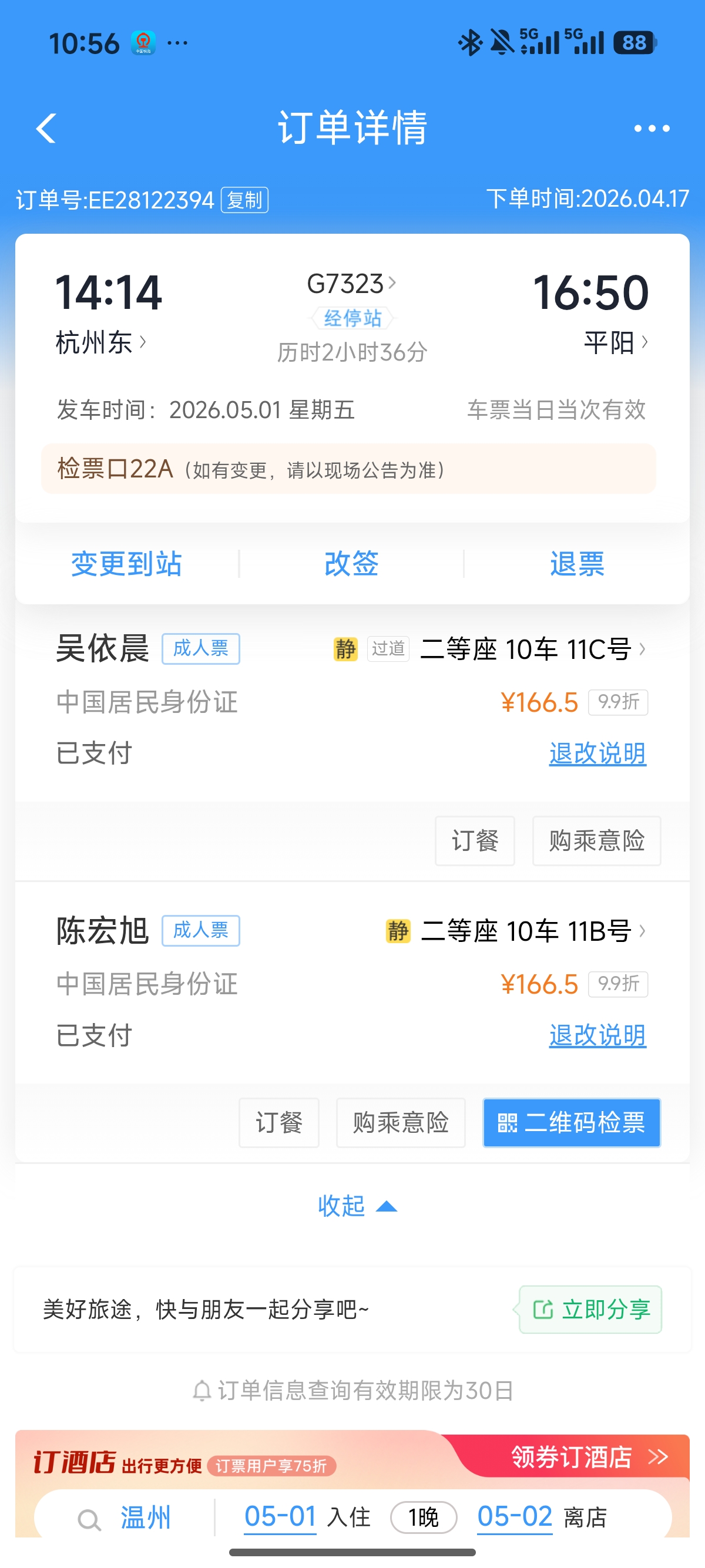Tap the 静 quiet car badge for 吴依晨
The image size is (705, 1568).
(x=345, y=649)
